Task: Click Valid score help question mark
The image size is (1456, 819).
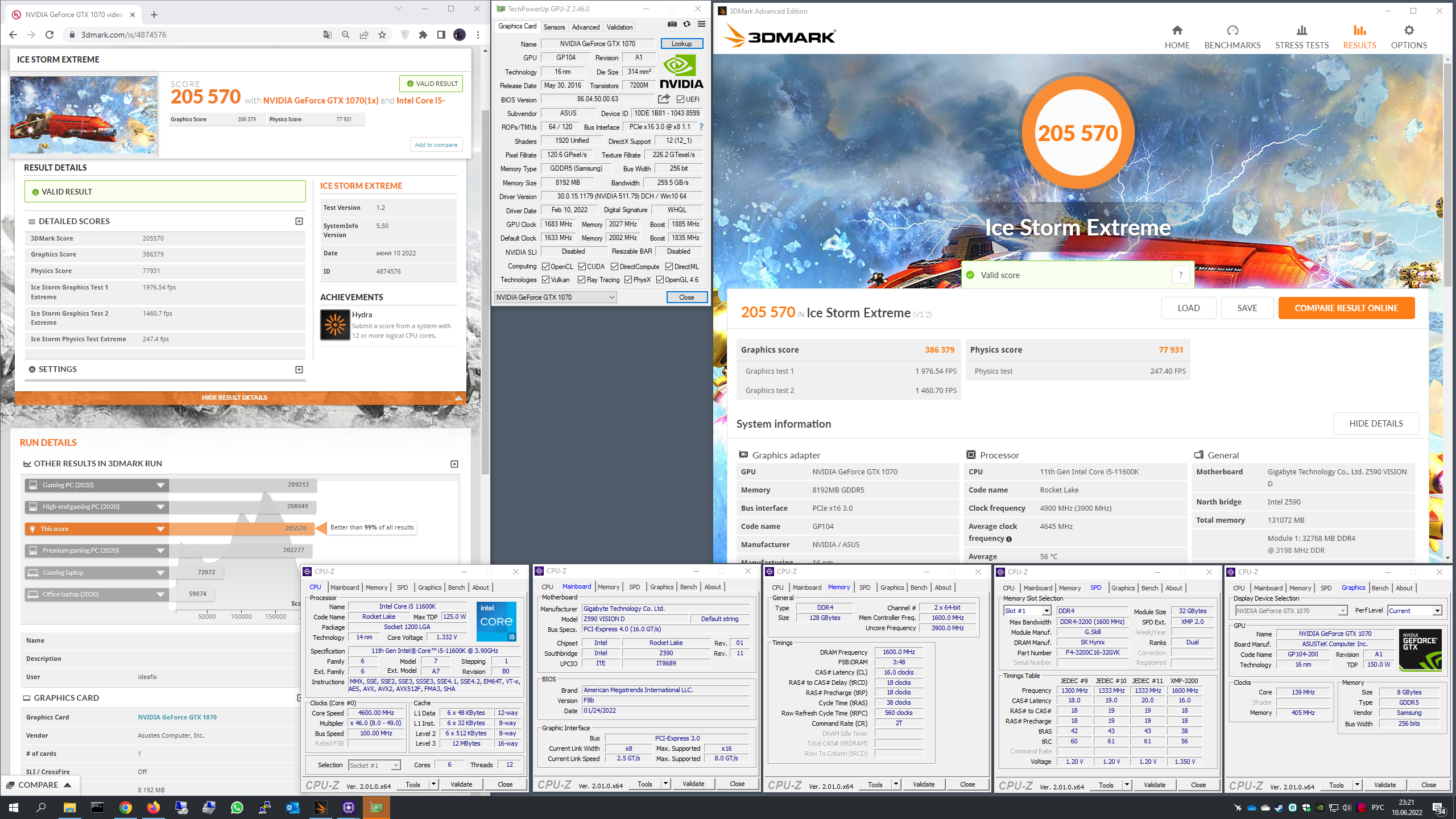Action: pyautogui.click(x=1180, y=275)
